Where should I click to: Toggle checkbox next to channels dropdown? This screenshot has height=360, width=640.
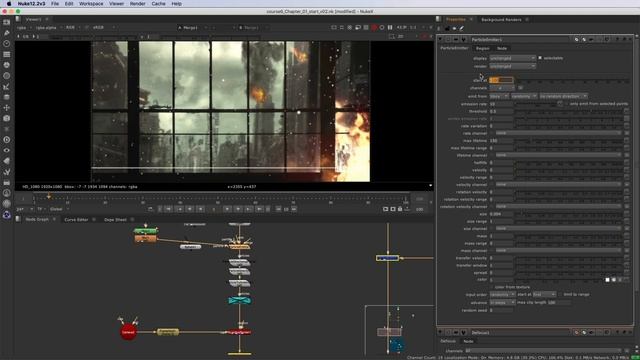520,88
